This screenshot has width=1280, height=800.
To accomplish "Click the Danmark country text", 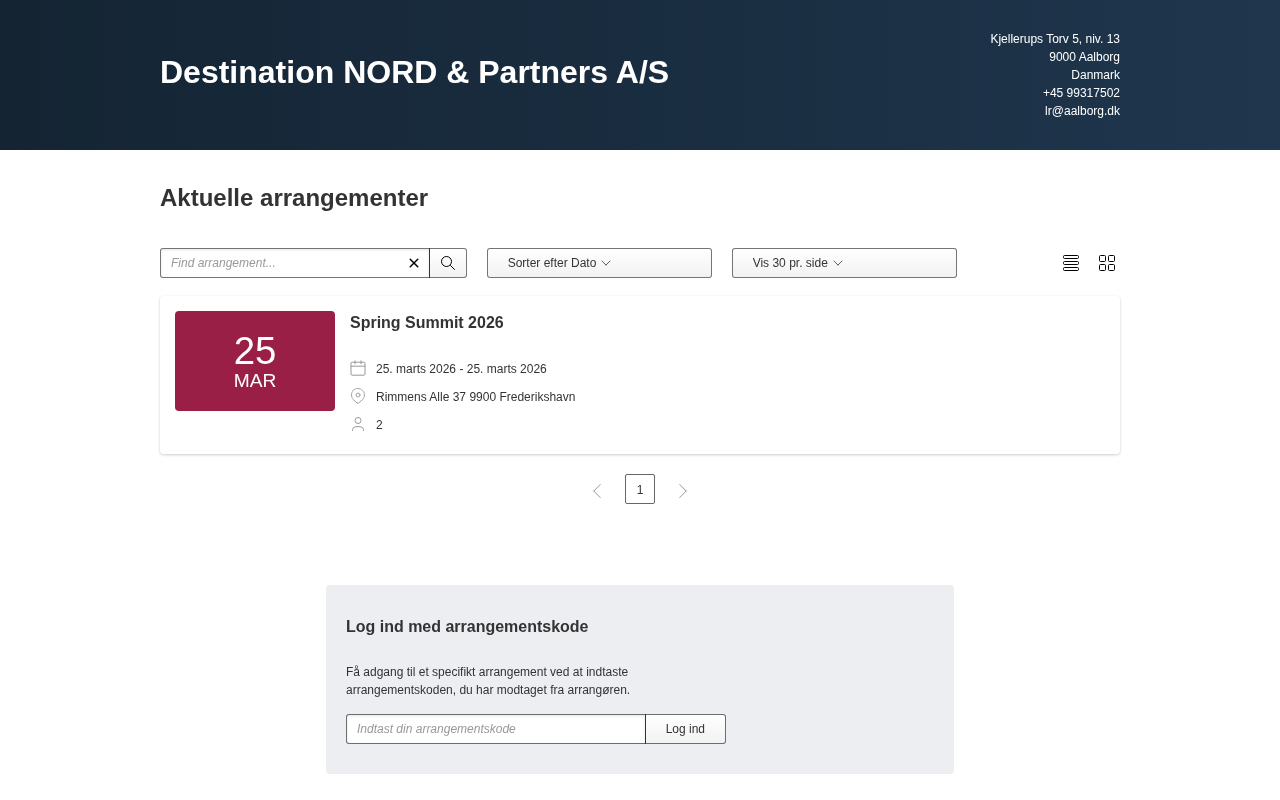I will 1095,75.
